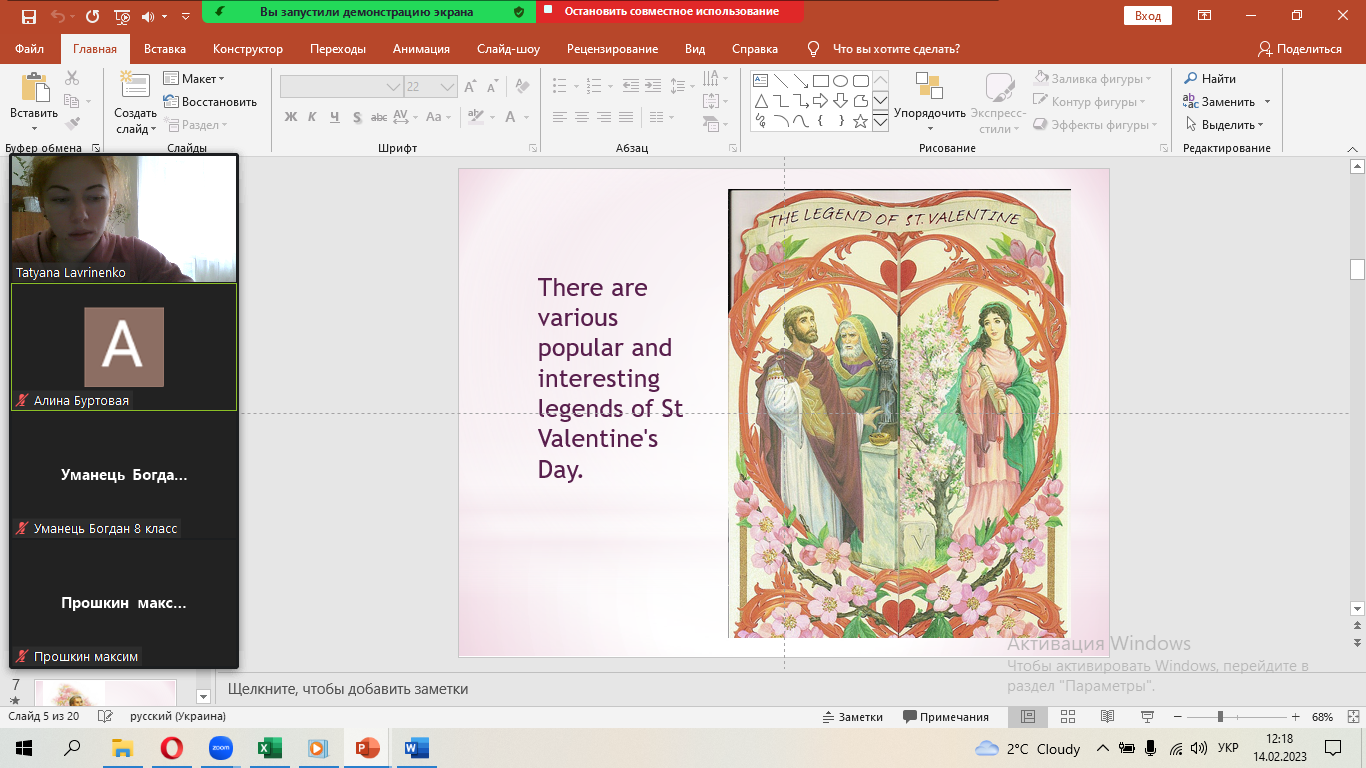Click the Redo icon in quick access toolbar
Image resolution: width=1366 pixels, height=768 pixels.
pos(92,16)
